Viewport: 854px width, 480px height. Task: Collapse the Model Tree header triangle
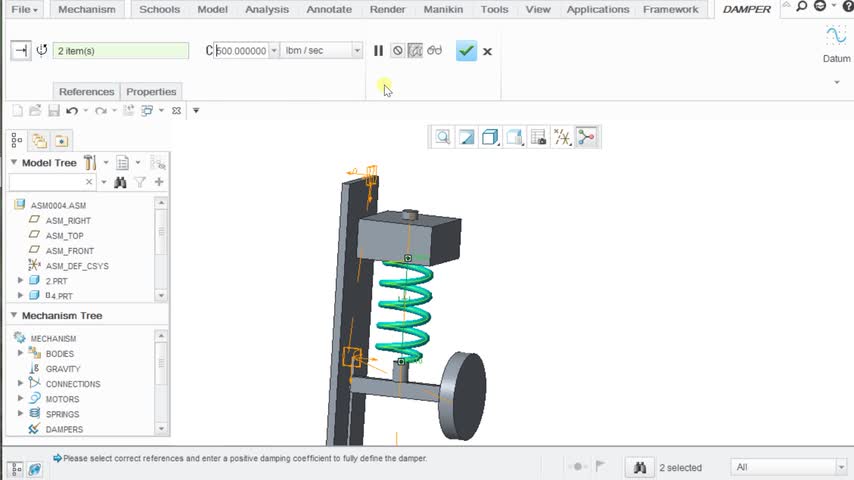(14, 162)
